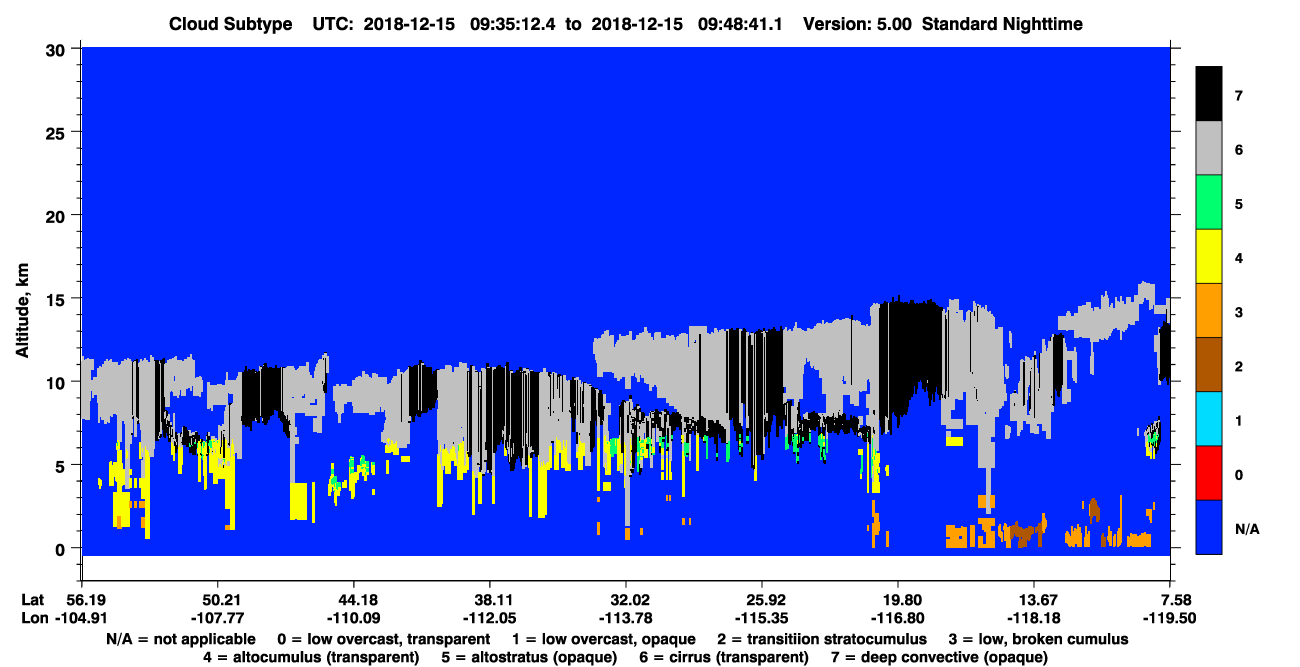Viewport: 1300px width, 667px height.
Task: Click longitude value -107.77
Action: click(217, 618)
